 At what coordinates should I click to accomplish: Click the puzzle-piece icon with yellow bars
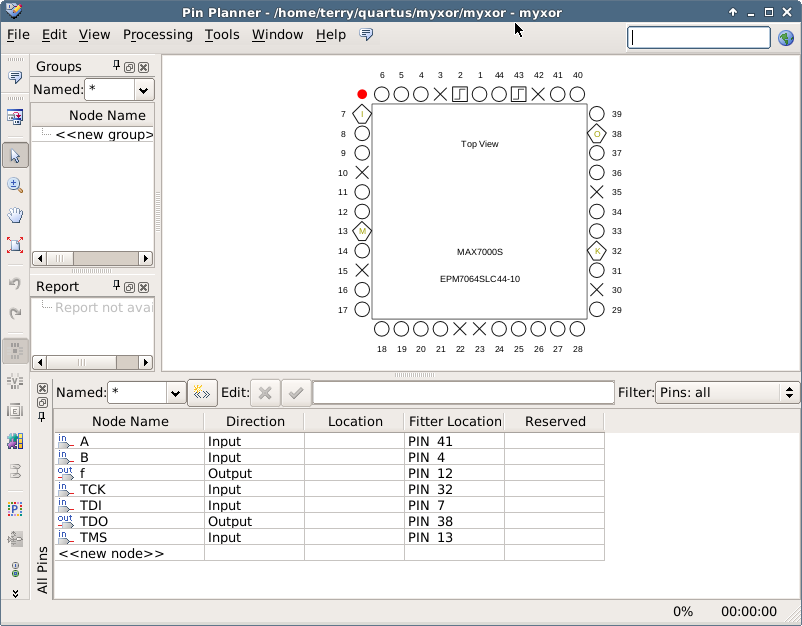[15, 441]
